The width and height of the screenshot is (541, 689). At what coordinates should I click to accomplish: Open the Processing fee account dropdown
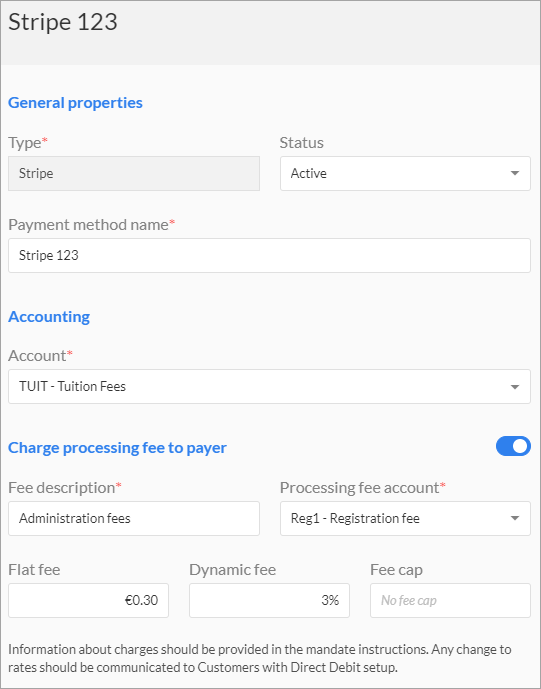405,519
